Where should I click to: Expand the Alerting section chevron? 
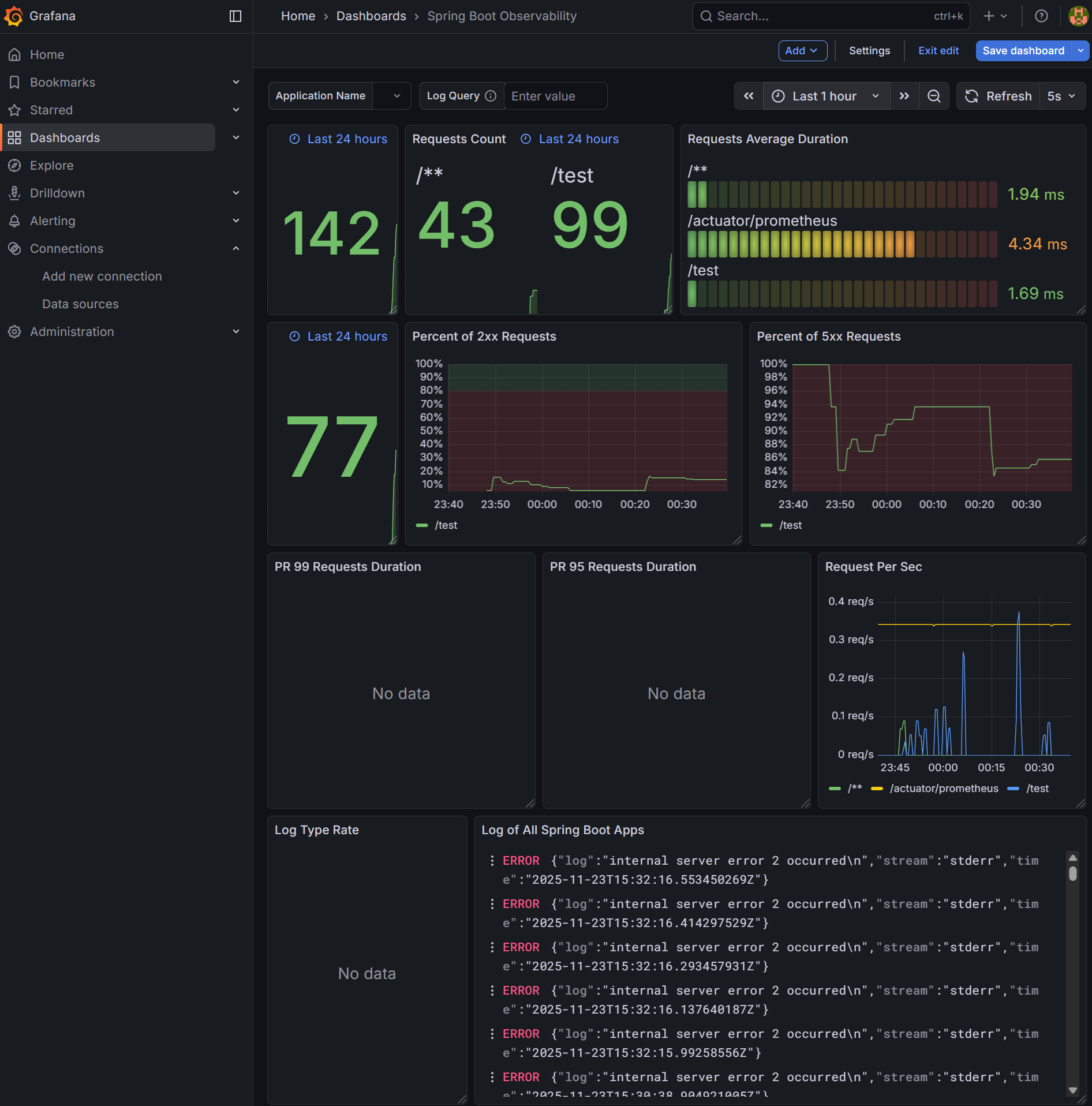click(235, 221)
